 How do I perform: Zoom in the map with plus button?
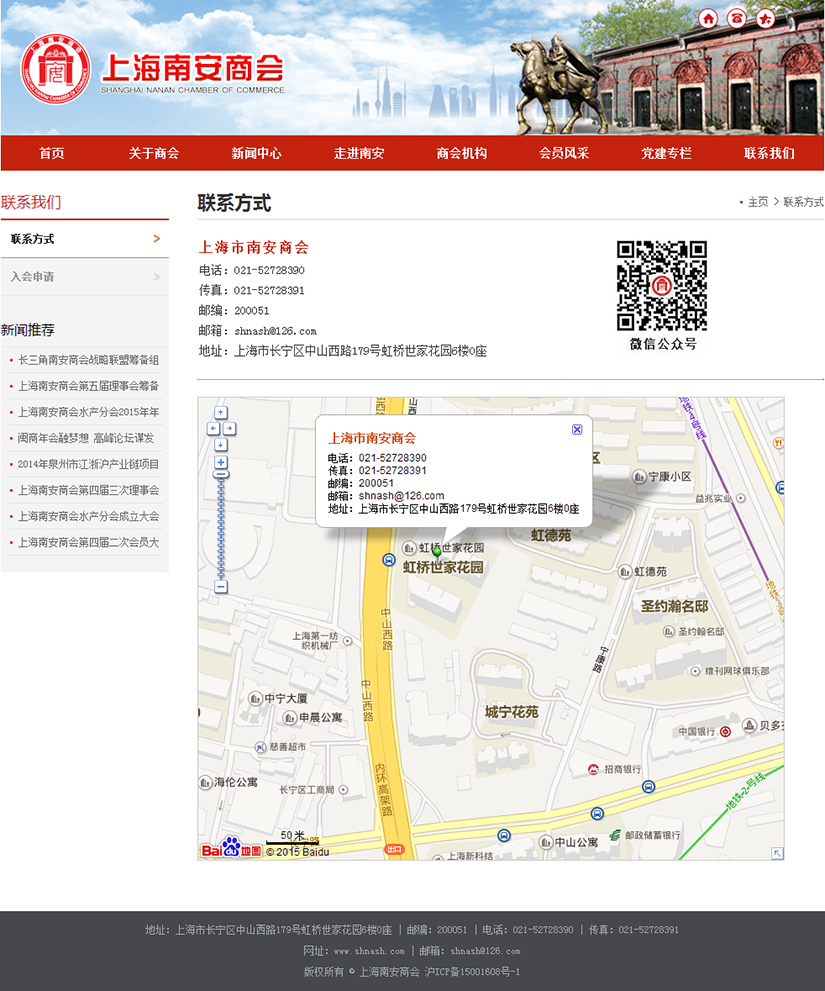(x=221, y=463)
